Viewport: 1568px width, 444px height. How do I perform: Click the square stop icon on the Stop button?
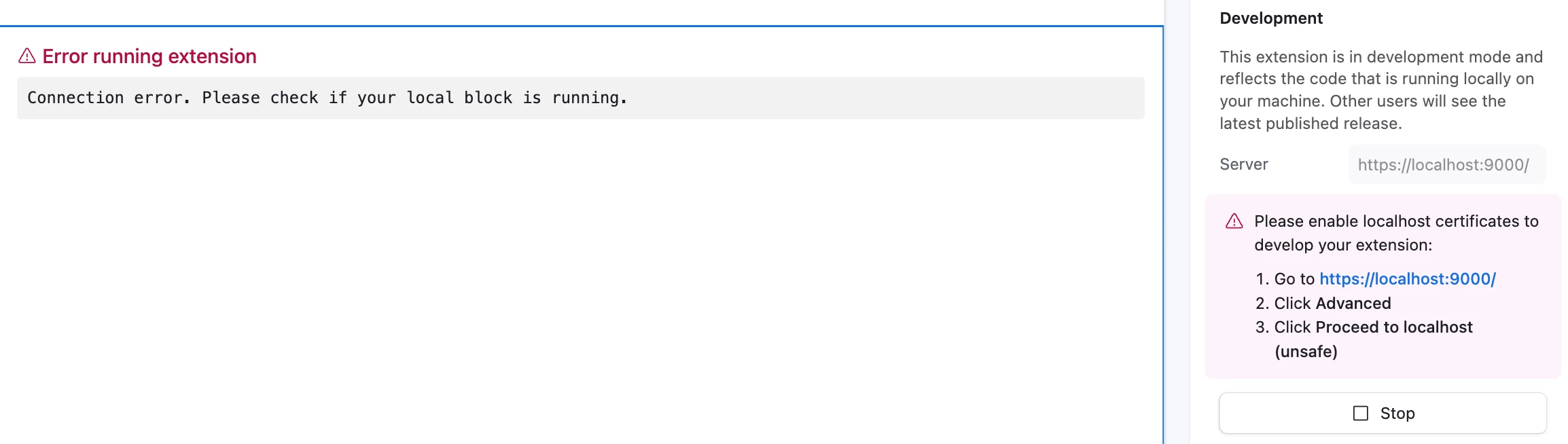[x=1360, y=413]
